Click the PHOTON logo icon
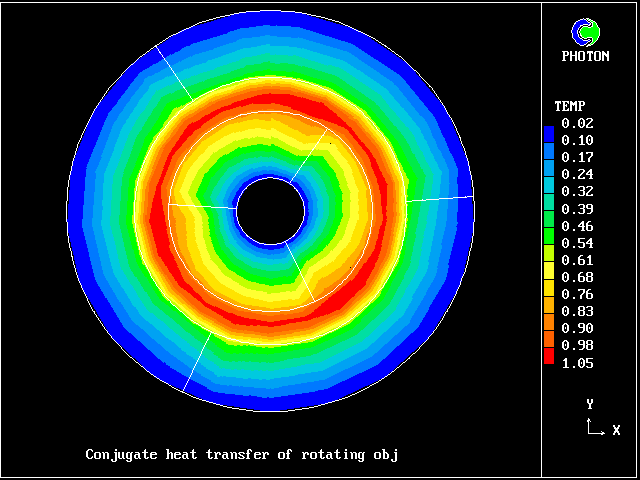640x480 pixels. click(590, 32)
